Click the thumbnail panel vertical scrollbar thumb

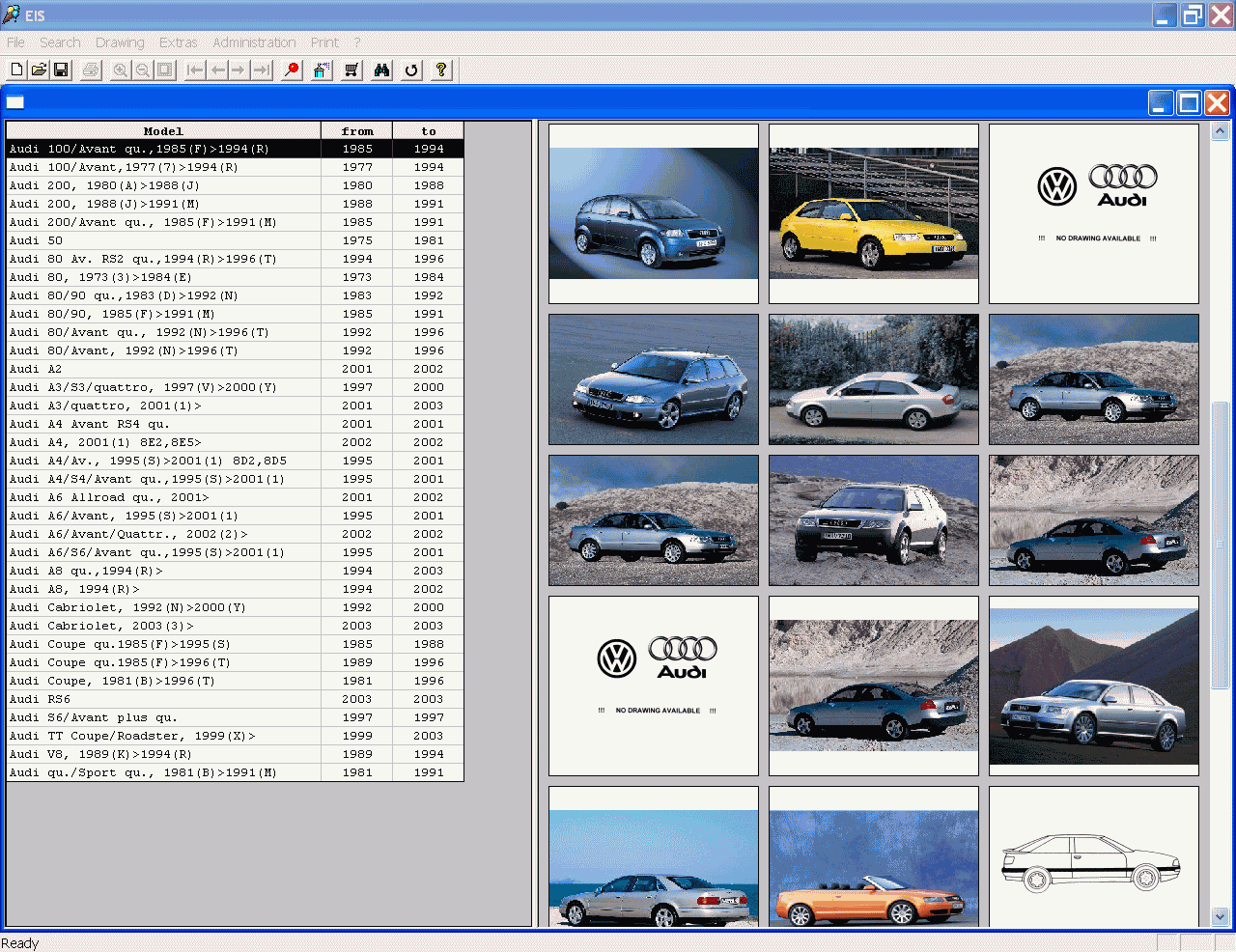(x=1220, y=546)
